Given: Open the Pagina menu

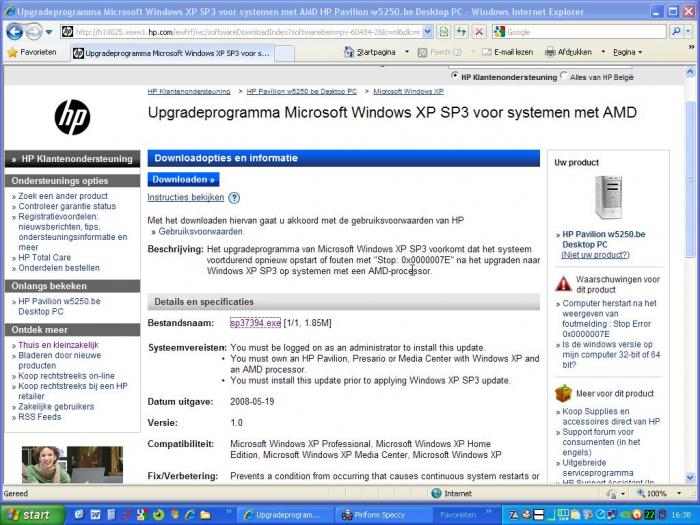Looking at the screenshot, I should (628, 52).
